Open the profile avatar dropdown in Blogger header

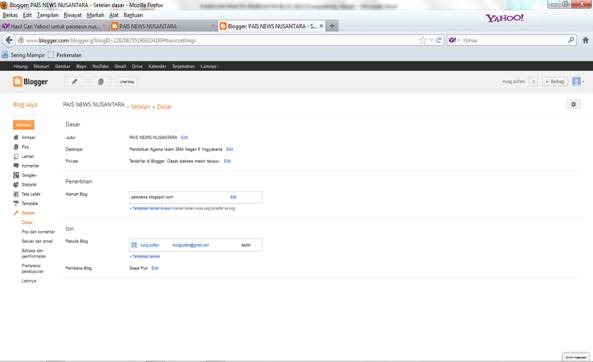click(578, 81)
